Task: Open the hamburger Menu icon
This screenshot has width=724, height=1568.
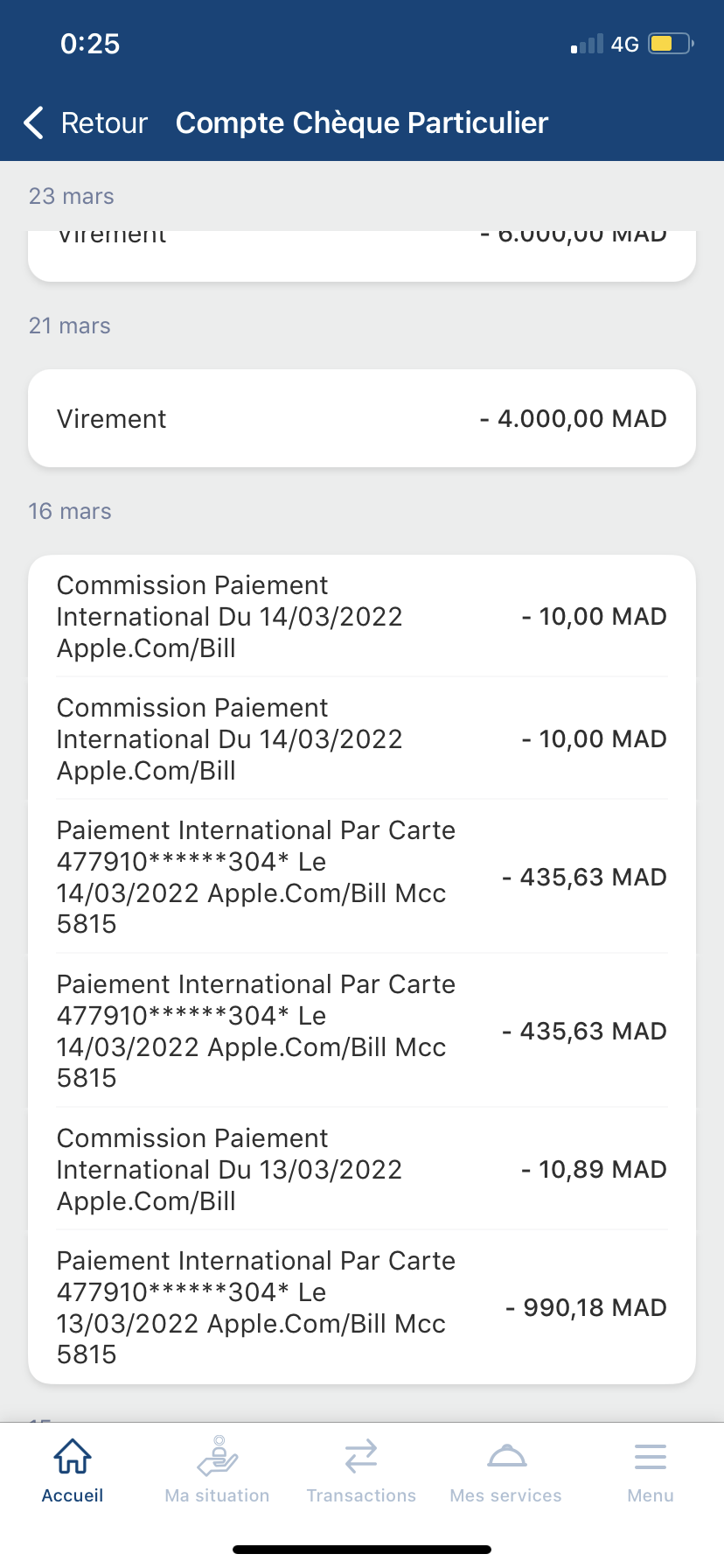Action: [x=651, y=1457]
